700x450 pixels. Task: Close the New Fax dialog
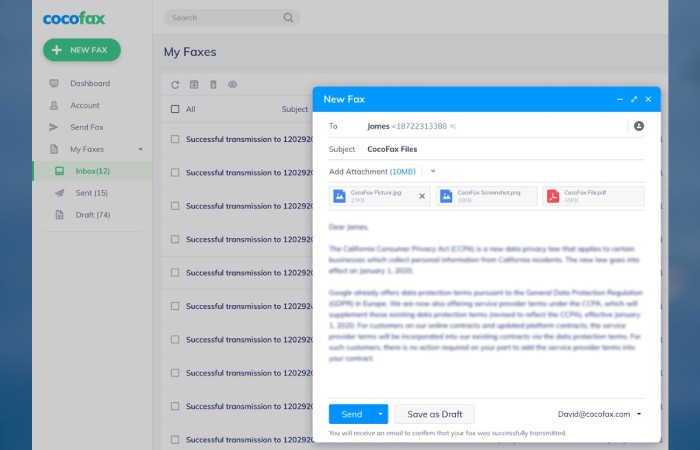point(648,99)
